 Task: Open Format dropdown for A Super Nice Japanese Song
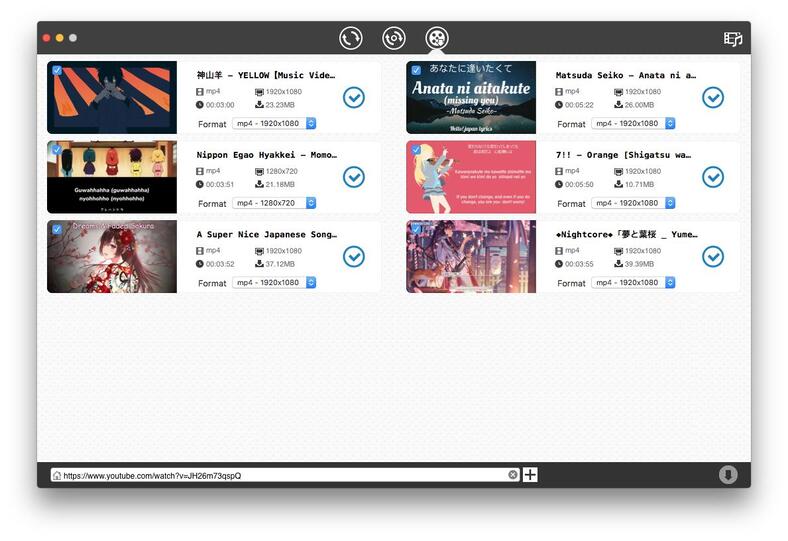coord(274,282)
